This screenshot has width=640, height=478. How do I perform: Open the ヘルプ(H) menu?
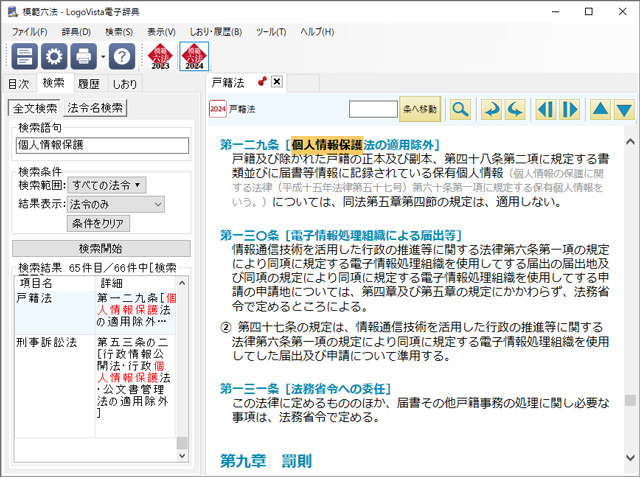[317, 32]
